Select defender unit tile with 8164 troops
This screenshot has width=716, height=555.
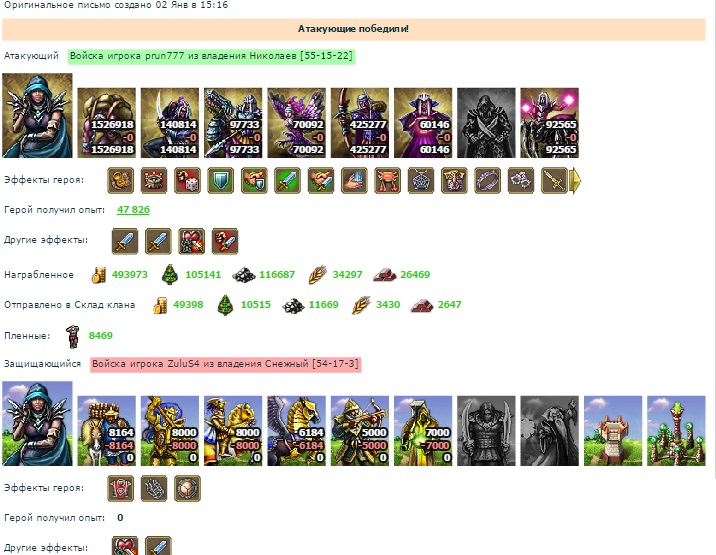[x=107, y=431]
